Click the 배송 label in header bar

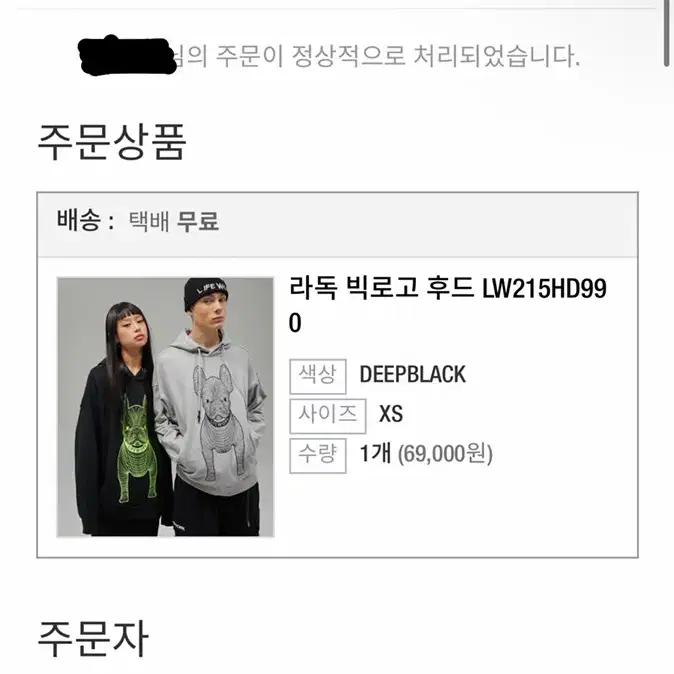(79, 221)
